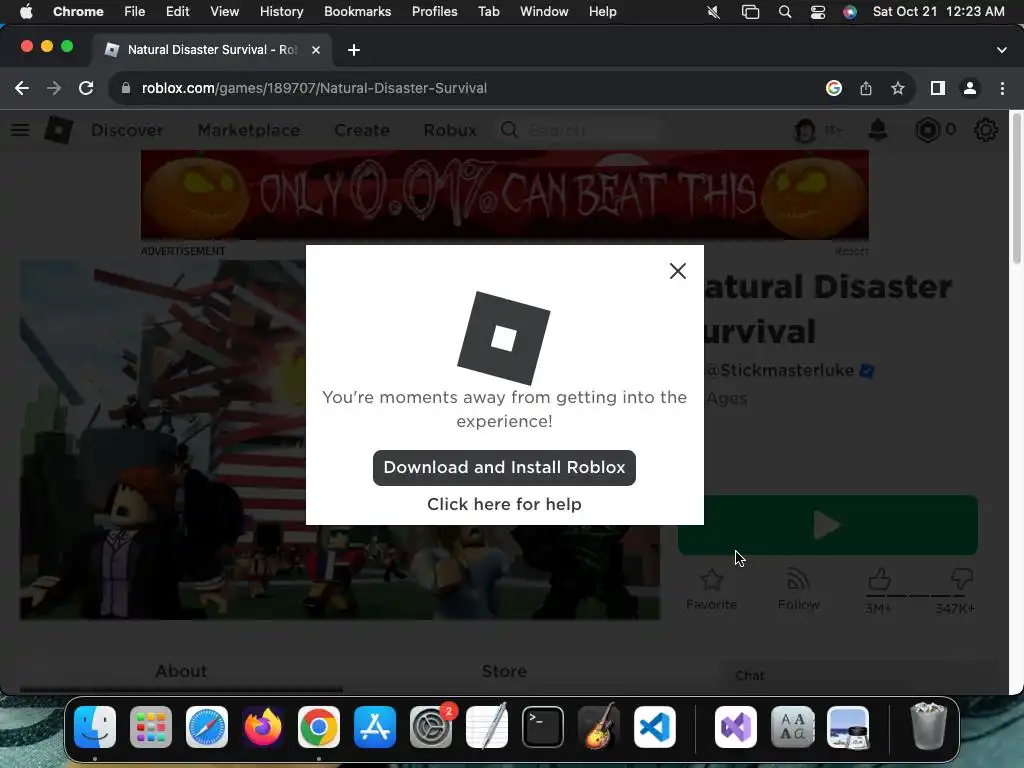Open the Bookmarks menu
Viewport: 1024px width, 768px height.
click(357, 12)
